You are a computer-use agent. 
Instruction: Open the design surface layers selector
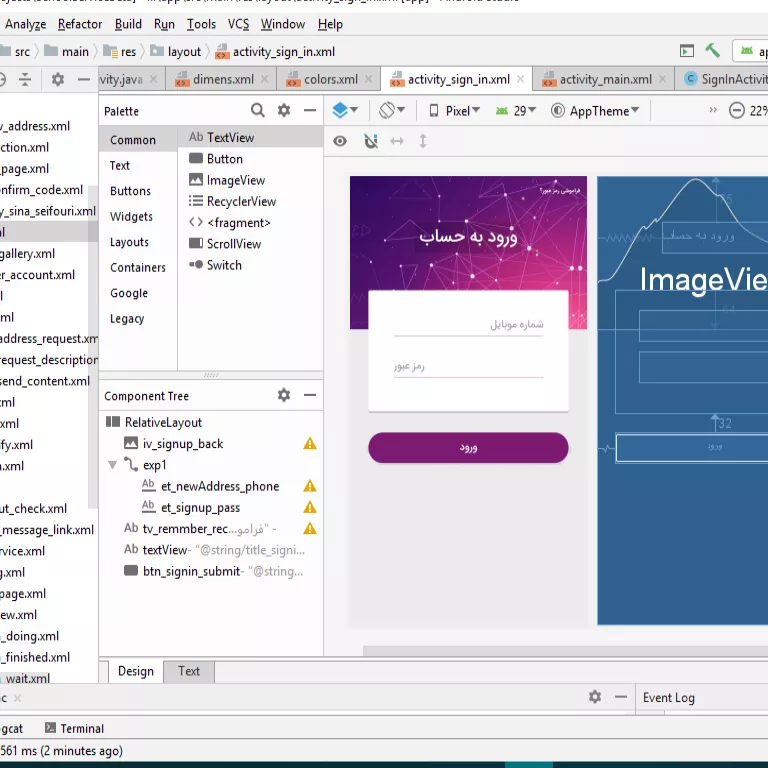coord(345,111)
